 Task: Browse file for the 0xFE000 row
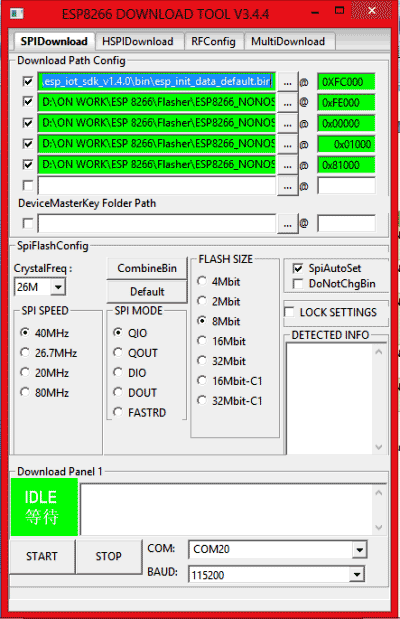pyautogui.click(x=287, y=103)
